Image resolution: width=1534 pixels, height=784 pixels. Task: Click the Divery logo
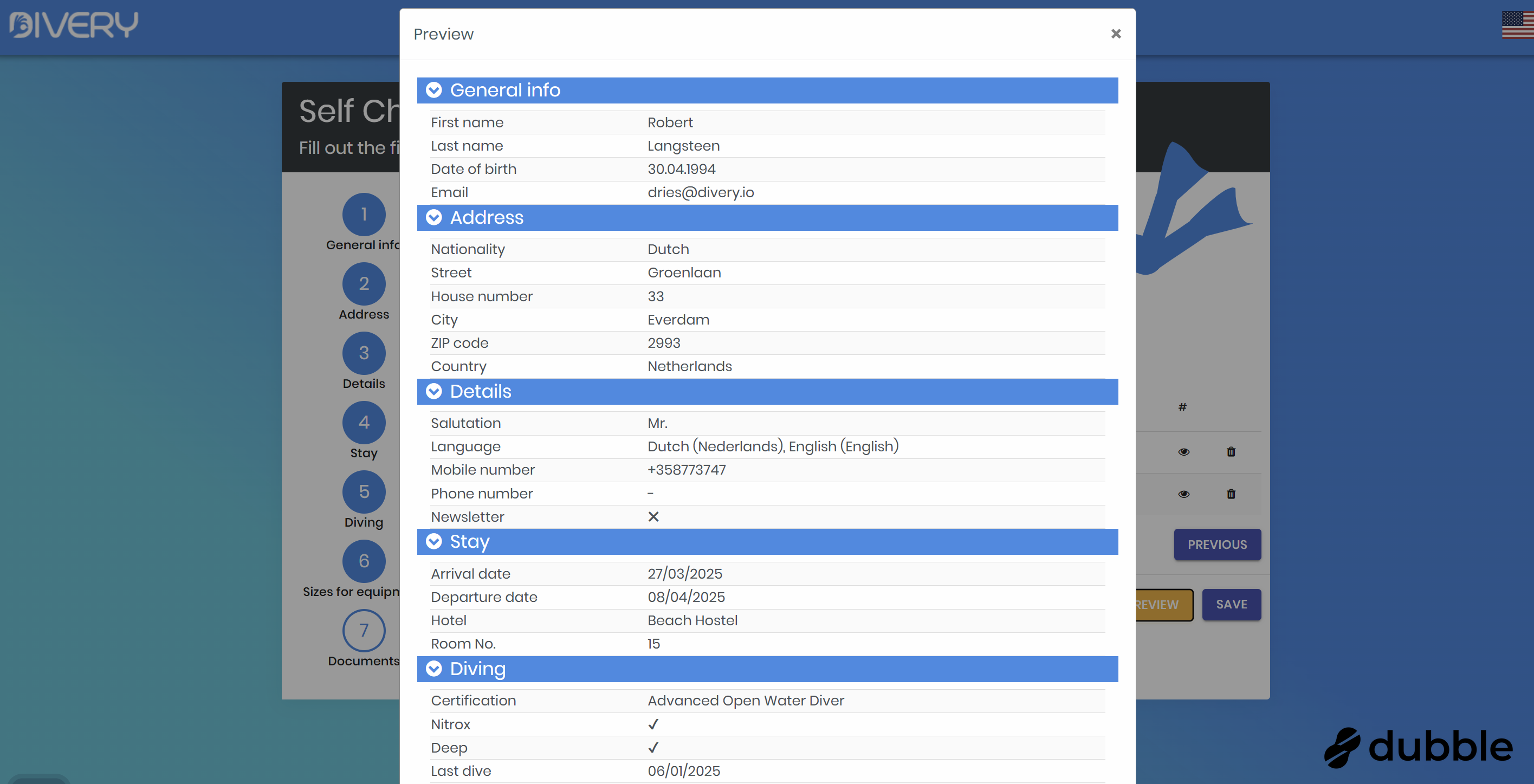(x=74, y=25)
